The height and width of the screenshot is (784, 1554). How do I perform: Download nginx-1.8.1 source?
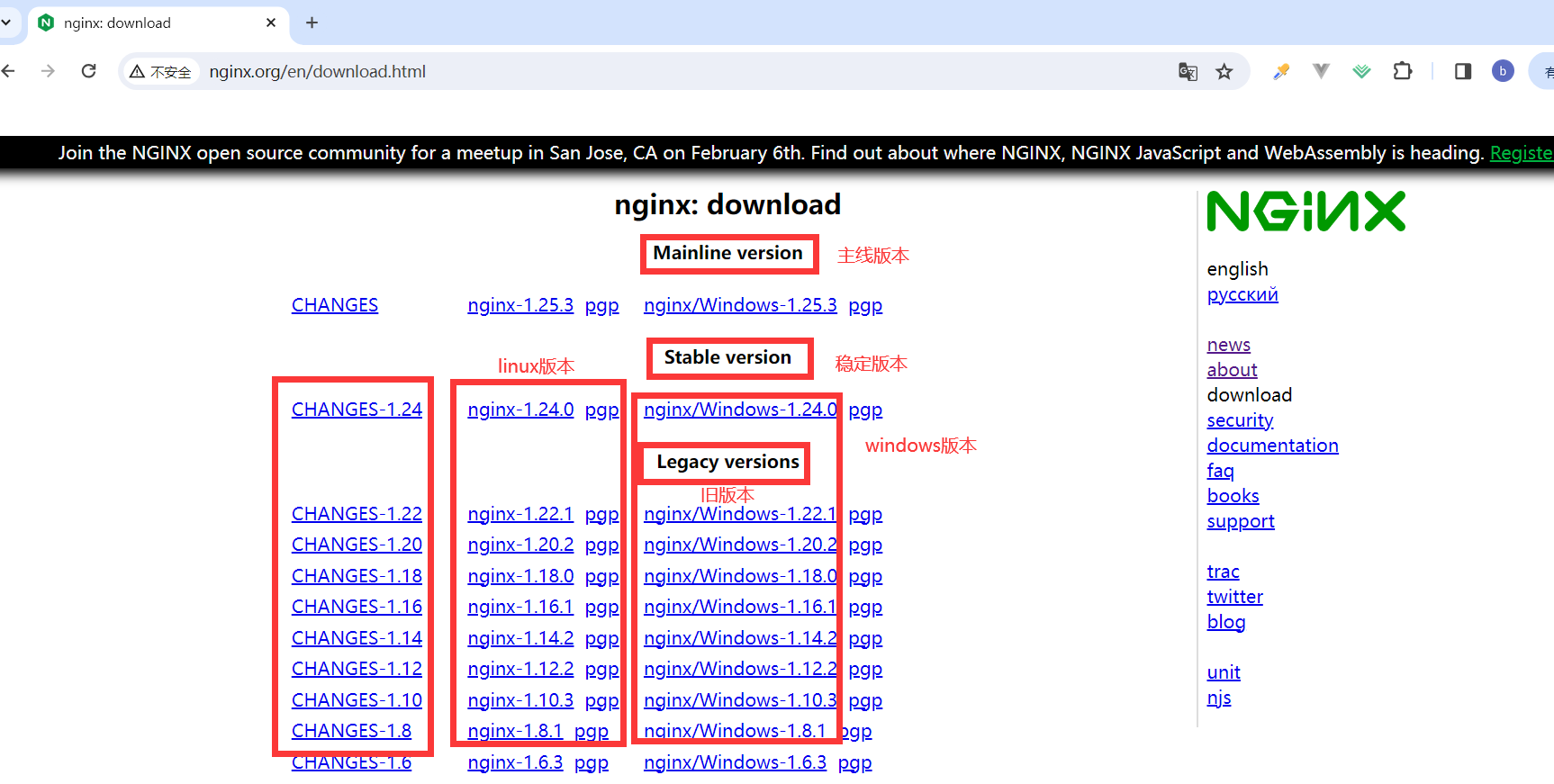pos(515,731)
